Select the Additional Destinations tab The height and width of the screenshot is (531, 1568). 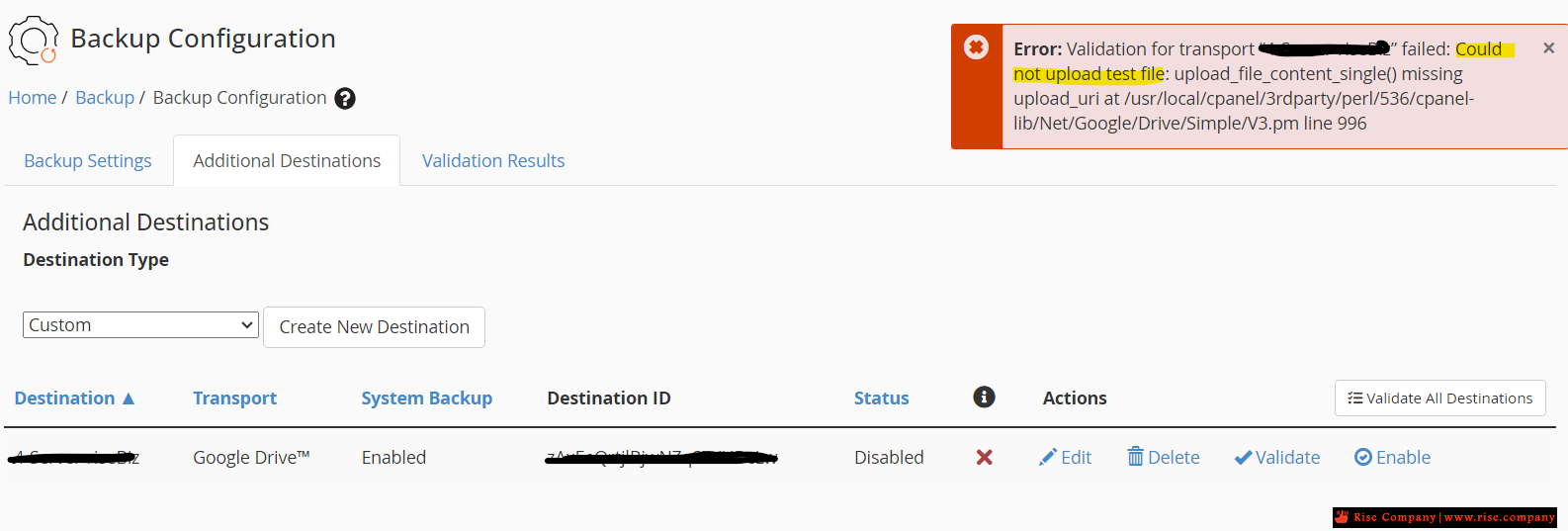click(x=287, y=160)
